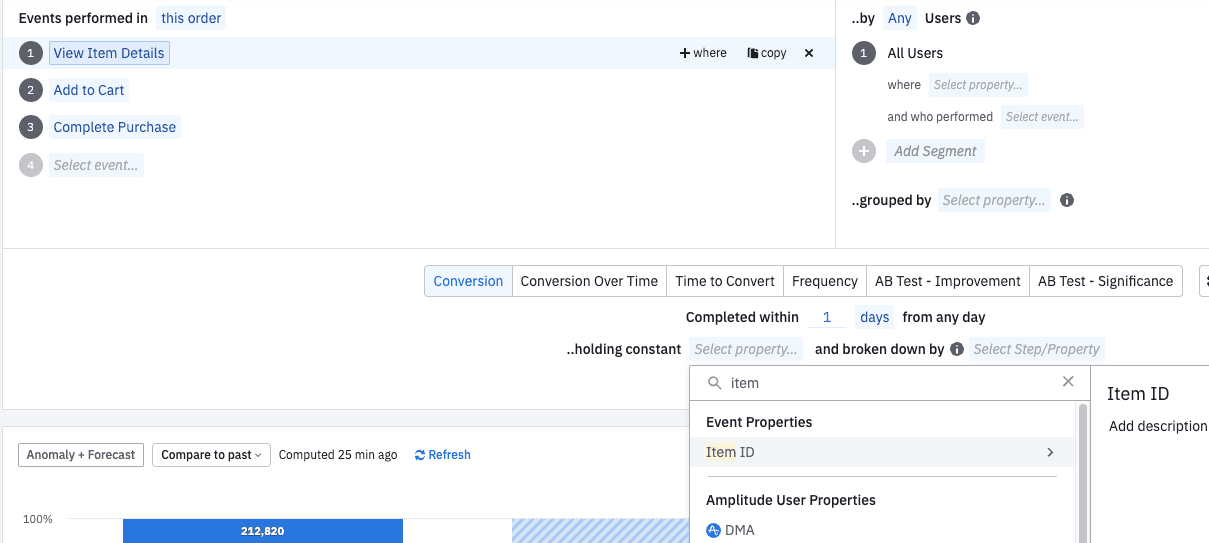Click the Add Segment button
The width and height of the screenshot is (1209, 543).
[x=935, y=151]
